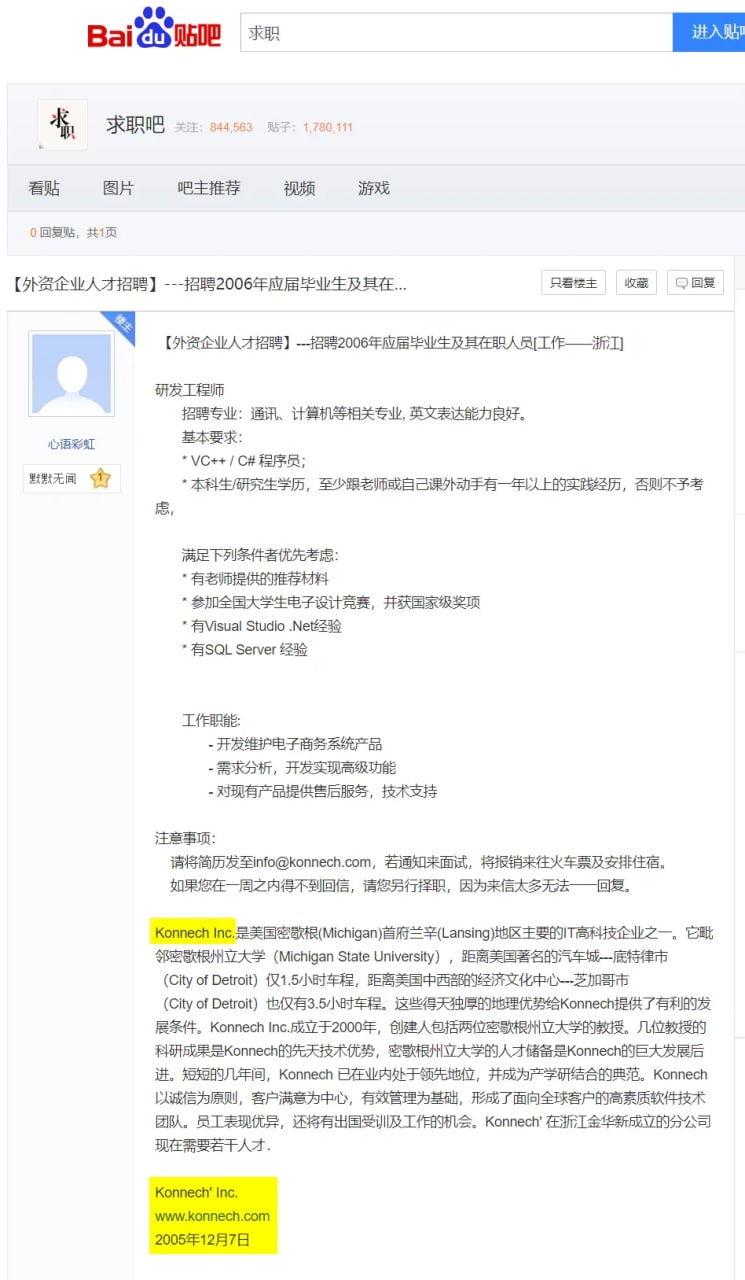745x1280 pixels.
Task: Click the www.konnech.com URL text
Action: click(x=212, y=1217)
